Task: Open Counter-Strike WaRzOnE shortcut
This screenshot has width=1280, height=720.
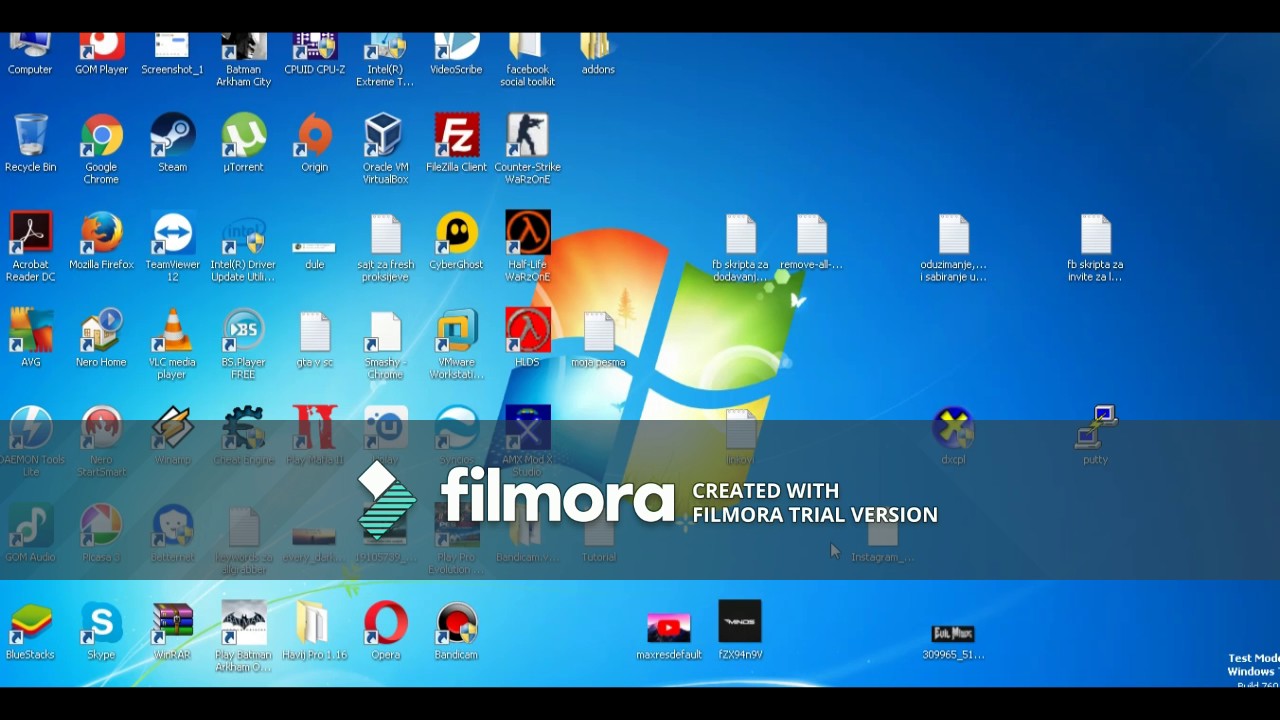Action: point(527,136)
